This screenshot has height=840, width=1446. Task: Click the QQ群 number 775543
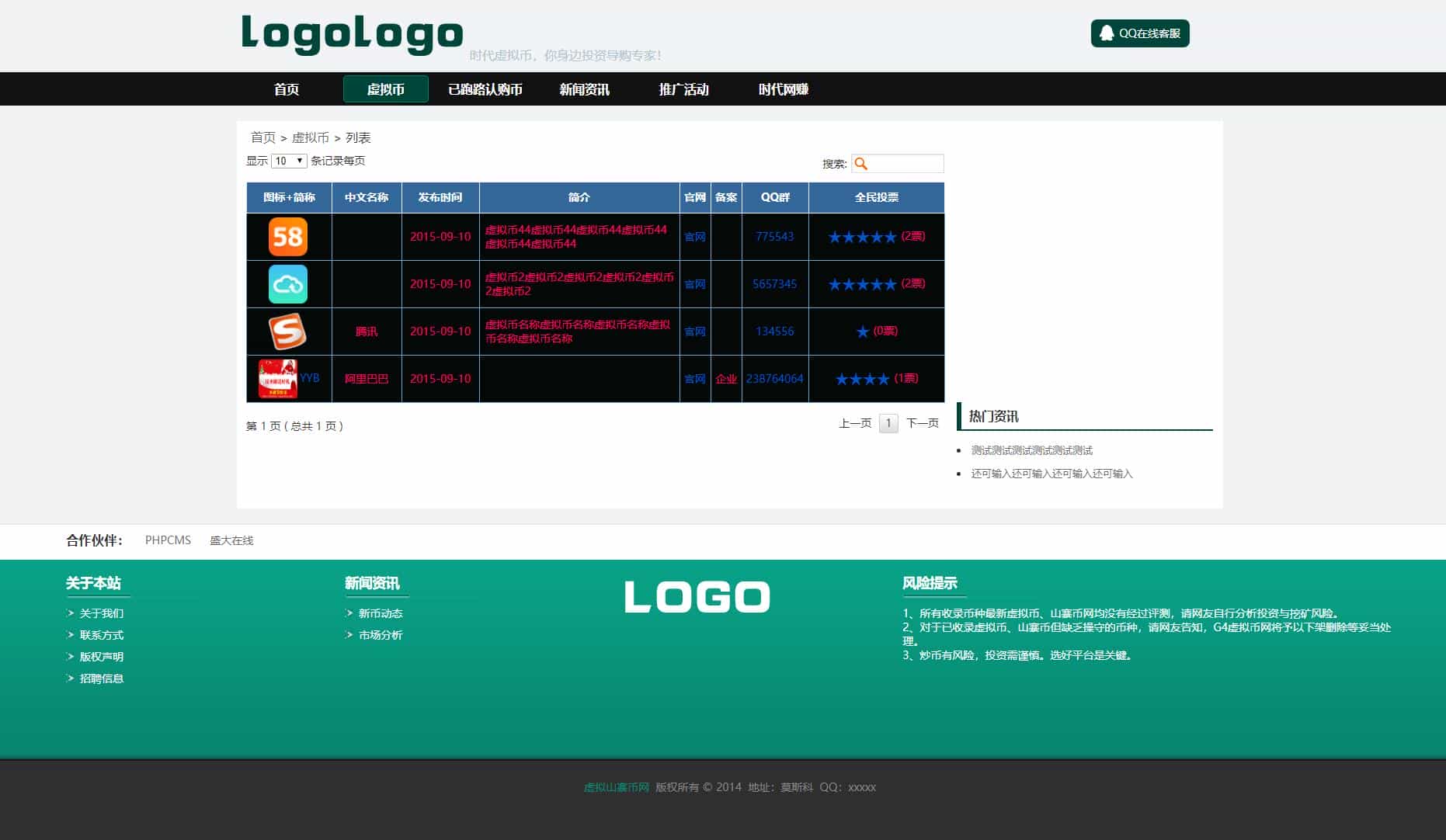[774, 237]
